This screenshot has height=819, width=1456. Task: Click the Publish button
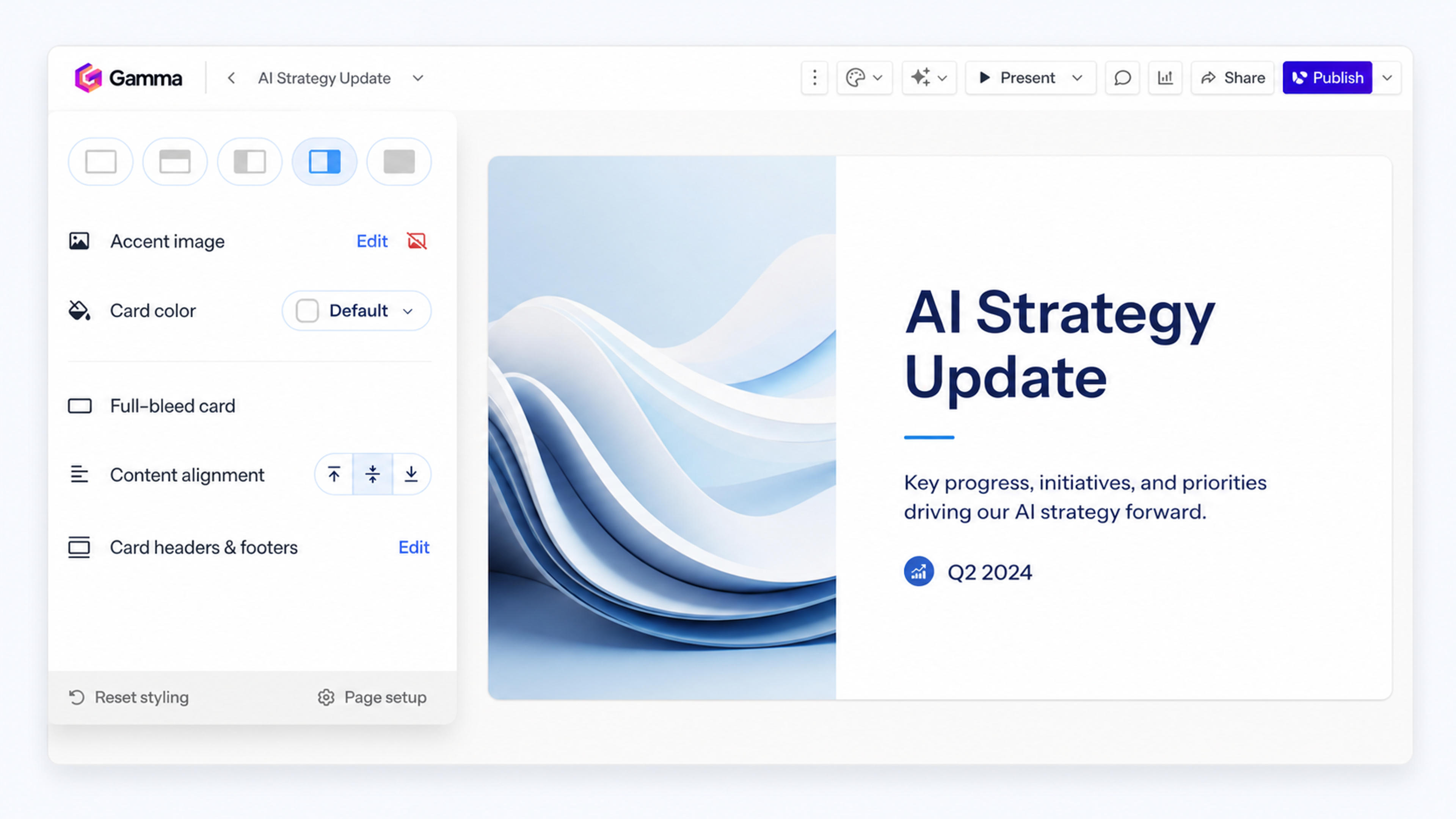tap(1327, 77)
